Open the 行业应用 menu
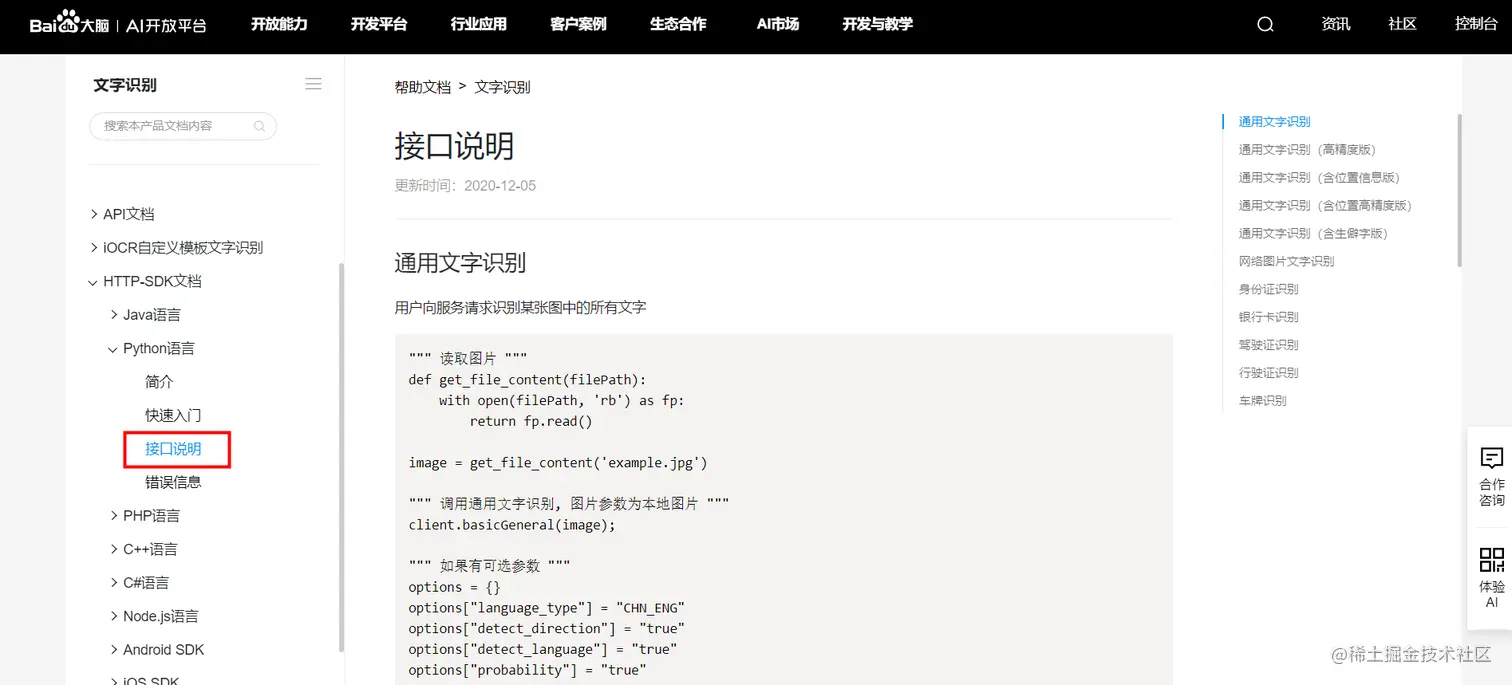 479,24
